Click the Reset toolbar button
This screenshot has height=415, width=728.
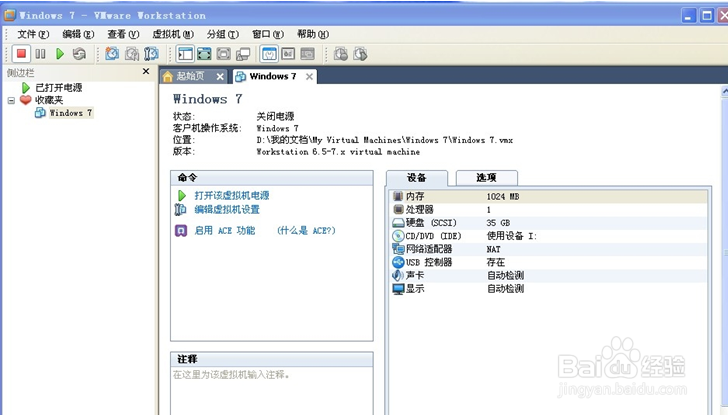(x=79, y=54)
